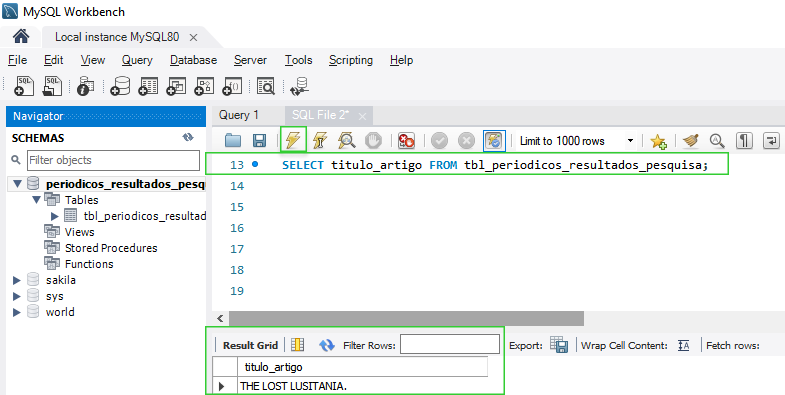Click titulo_artigo column header
Screen dimensions: 785x395
click(362, 367)
